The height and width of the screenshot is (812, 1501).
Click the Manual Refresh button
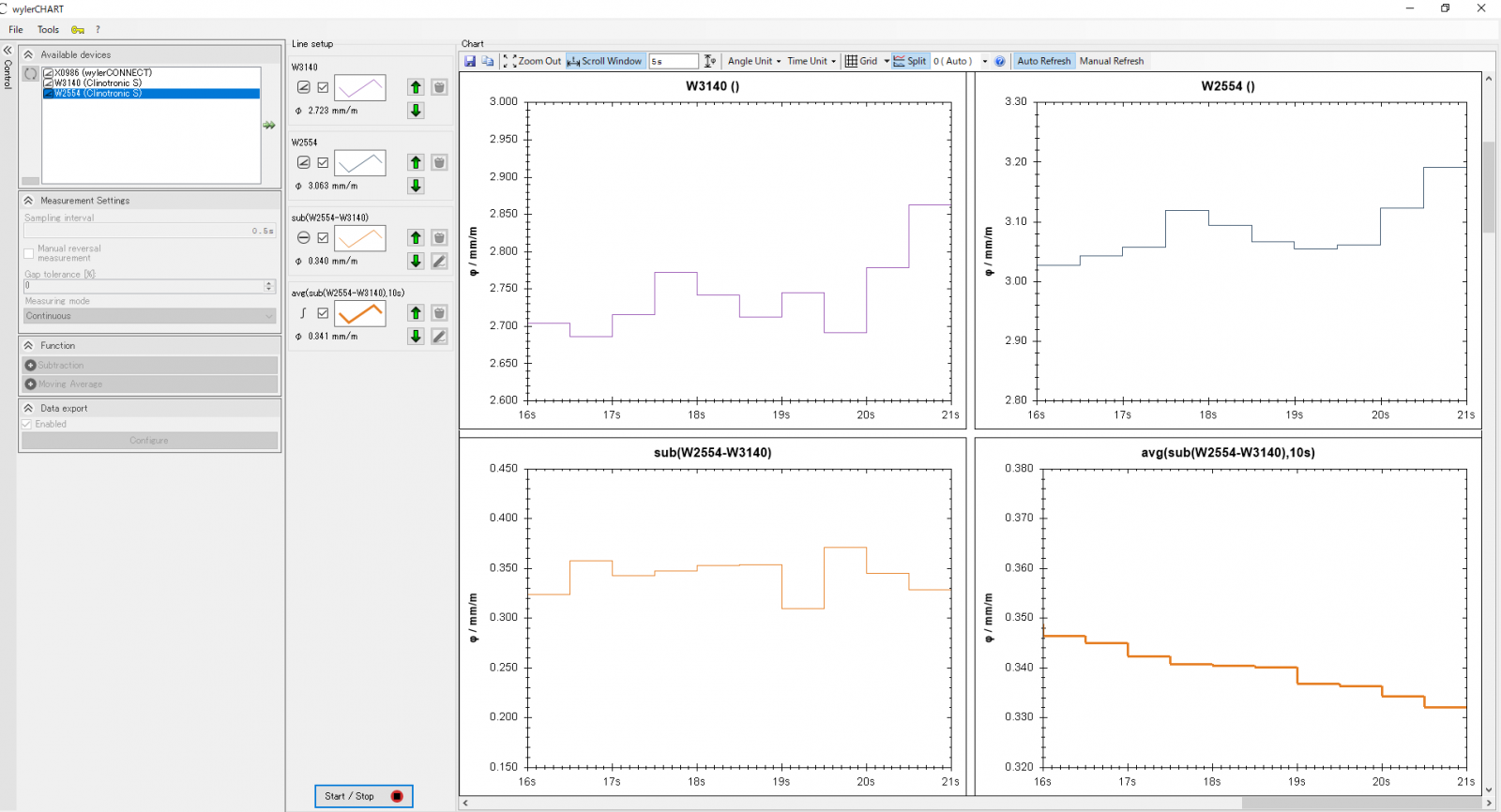click(x=1112, y=61)
